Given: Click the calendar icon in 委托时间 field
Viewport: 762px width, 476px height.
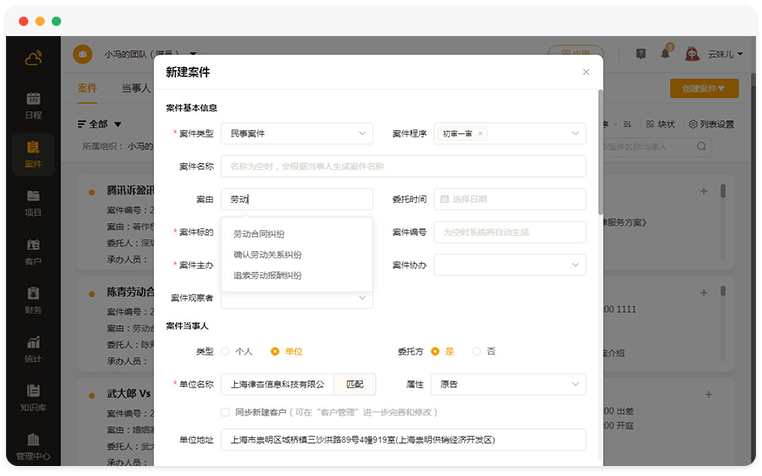Looking at the screenshot, I should pyautogui.click(x=444, y=199).
